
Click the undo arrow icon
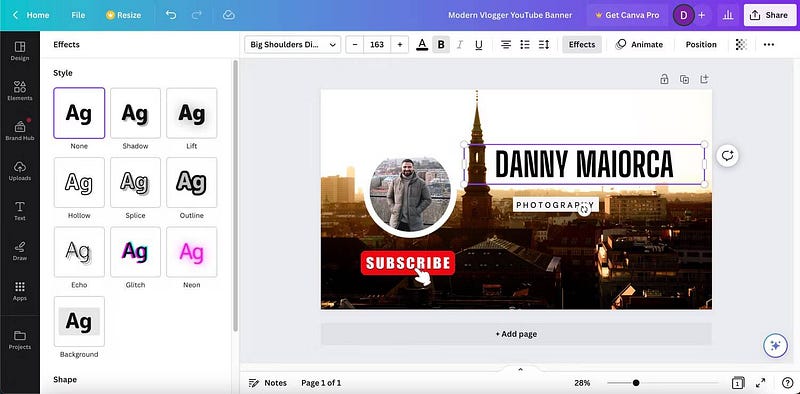pos(171,15)
